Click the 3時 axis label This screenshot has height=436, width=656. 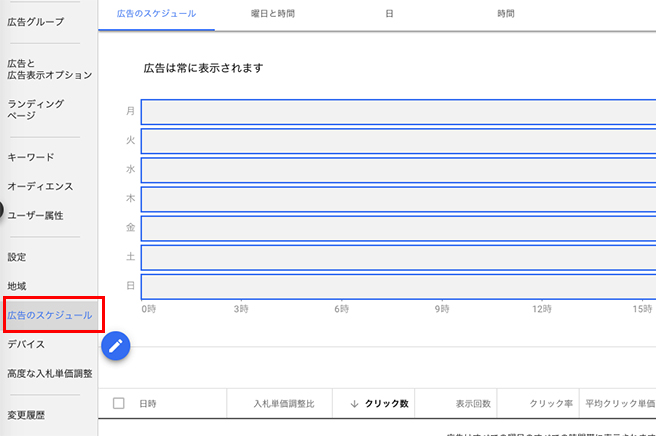coord(241,309)
